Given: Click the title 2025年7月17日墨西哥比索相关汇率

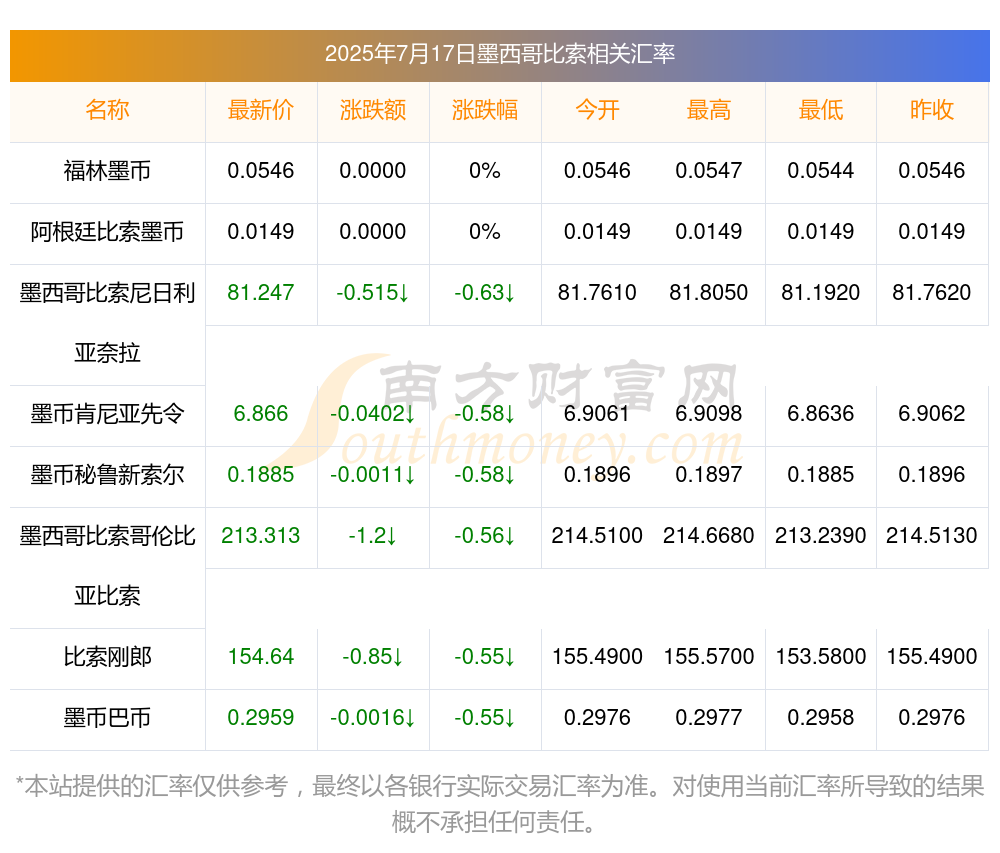Looking at the screenshot, I should tap(499, 54).
